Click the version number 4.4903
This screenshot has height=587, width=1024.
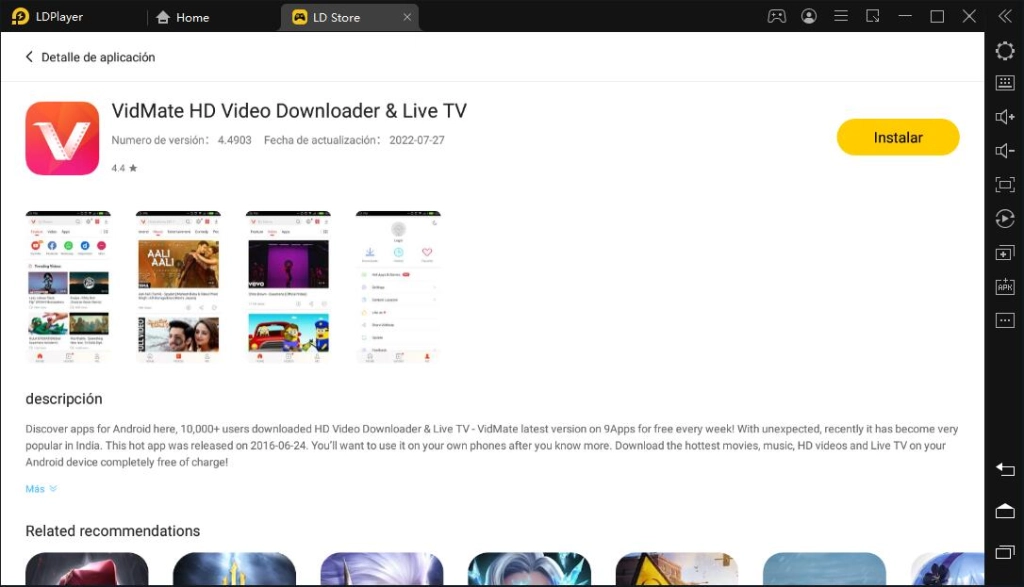pyautogui.click(x=234, y=140)
